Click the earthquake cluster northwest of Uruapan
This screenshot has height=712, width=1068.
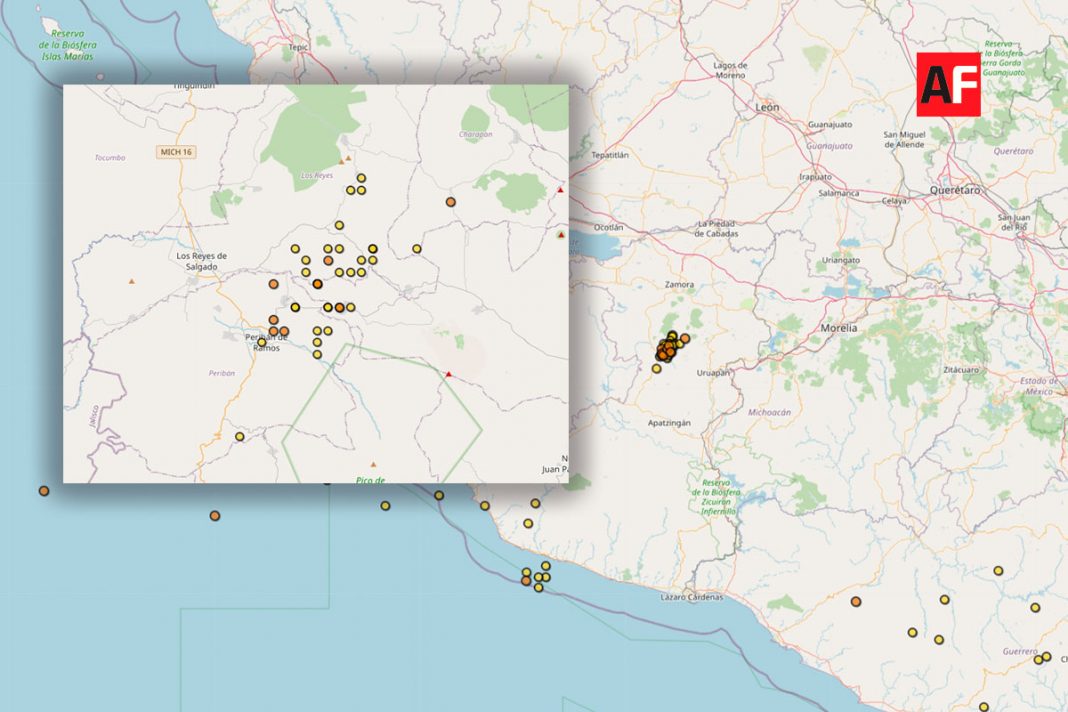coord(668,347)
